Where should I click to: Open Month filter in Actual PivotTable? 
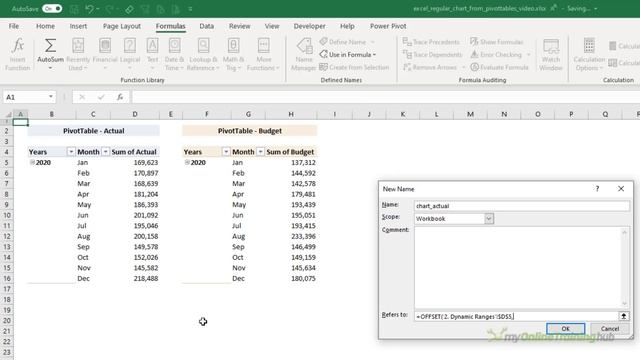[x=105, y=152]
